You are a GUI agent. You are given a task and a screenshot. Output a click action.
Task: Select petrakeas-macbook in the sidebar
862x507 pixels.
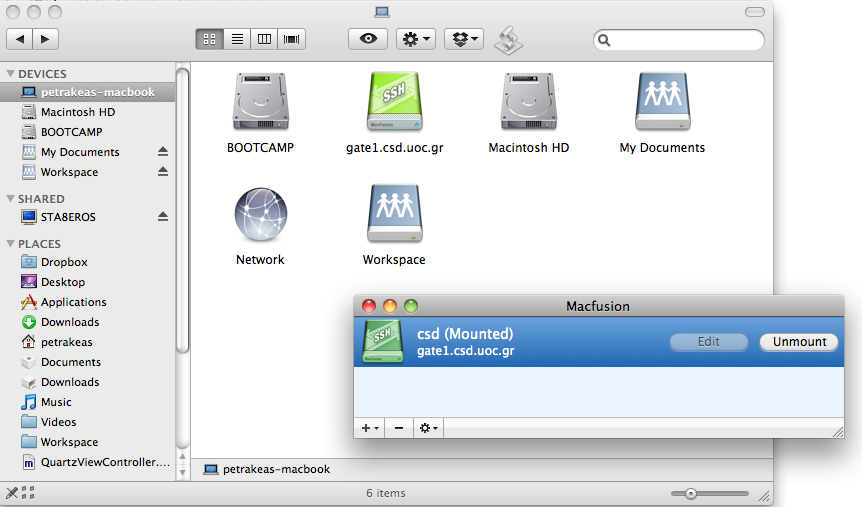click(x=88, y=92)
